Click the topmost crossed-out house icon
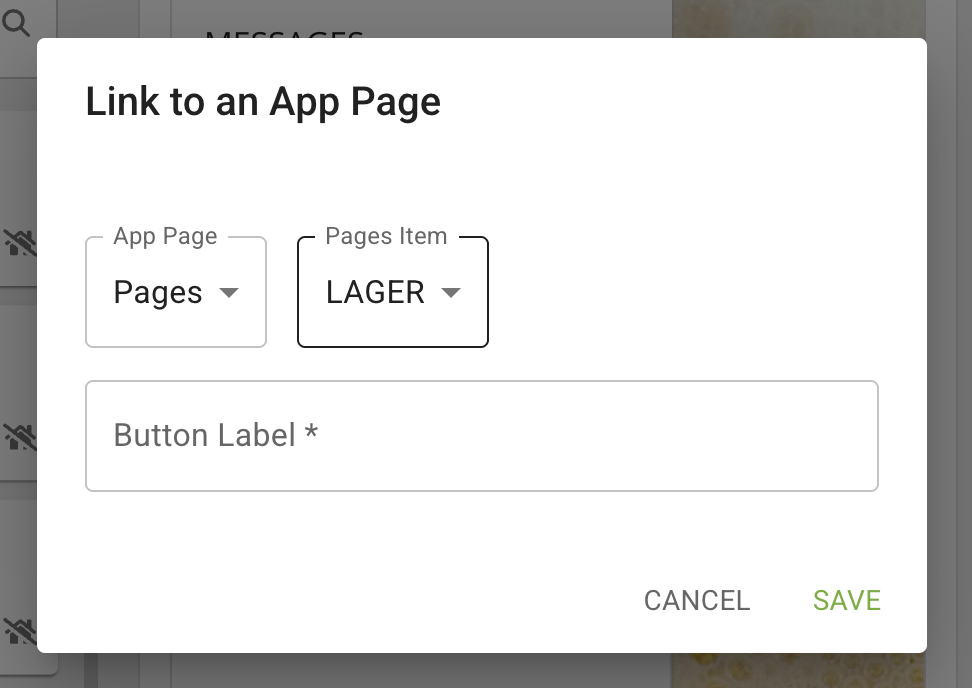The image size is (972, 688). click(19, 241)
